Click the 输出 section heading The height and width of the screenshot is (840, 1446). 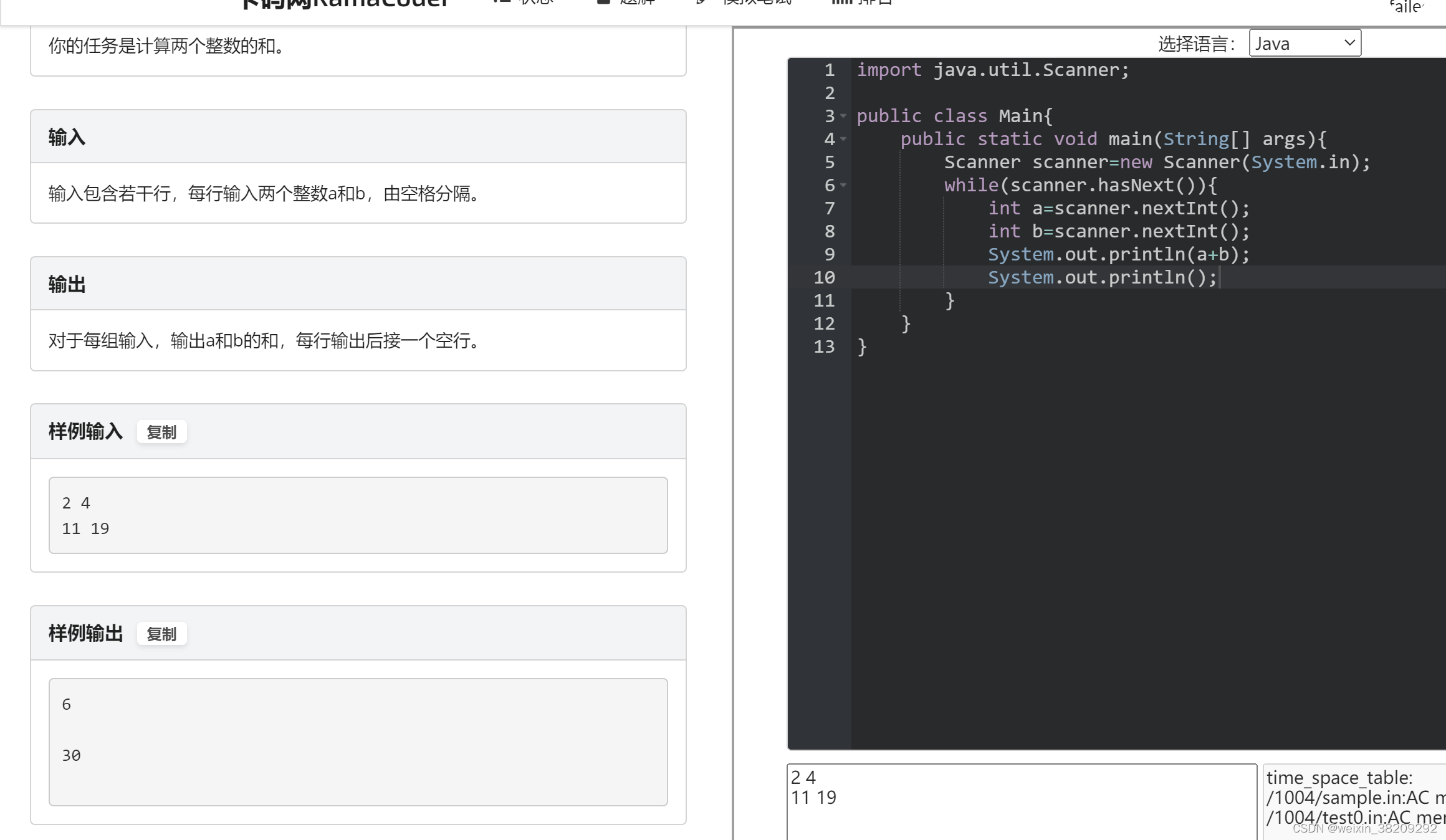[67, 284]
